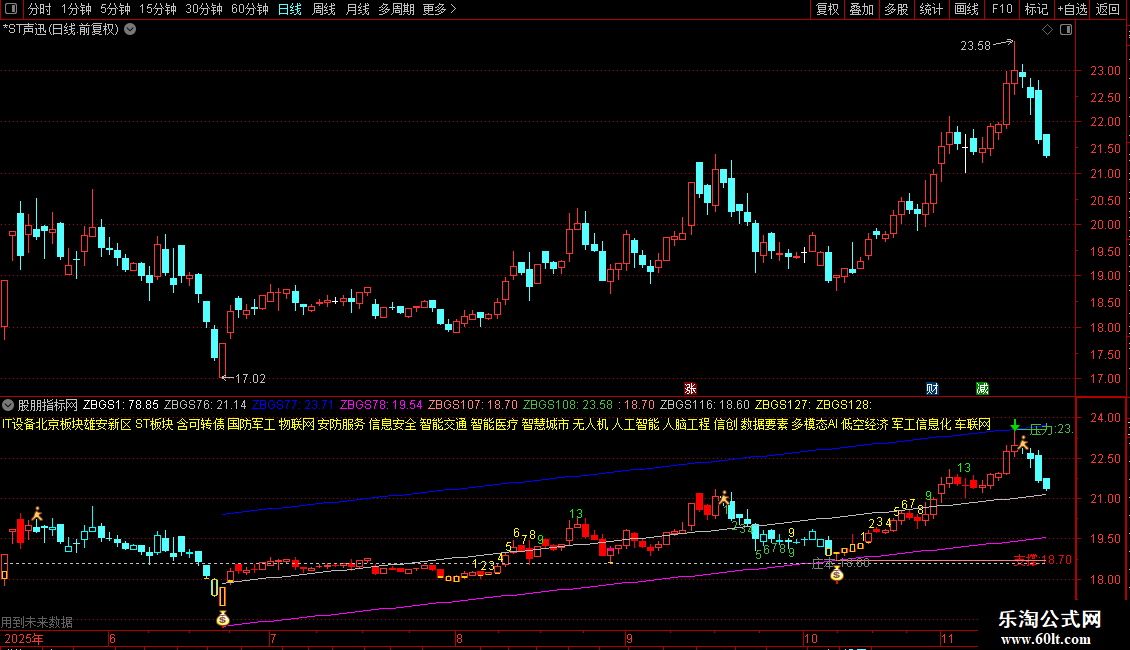The image size is (1130, 650).
Task: Click the 用到未来数据 notice text
Action: tap(37, 622)
